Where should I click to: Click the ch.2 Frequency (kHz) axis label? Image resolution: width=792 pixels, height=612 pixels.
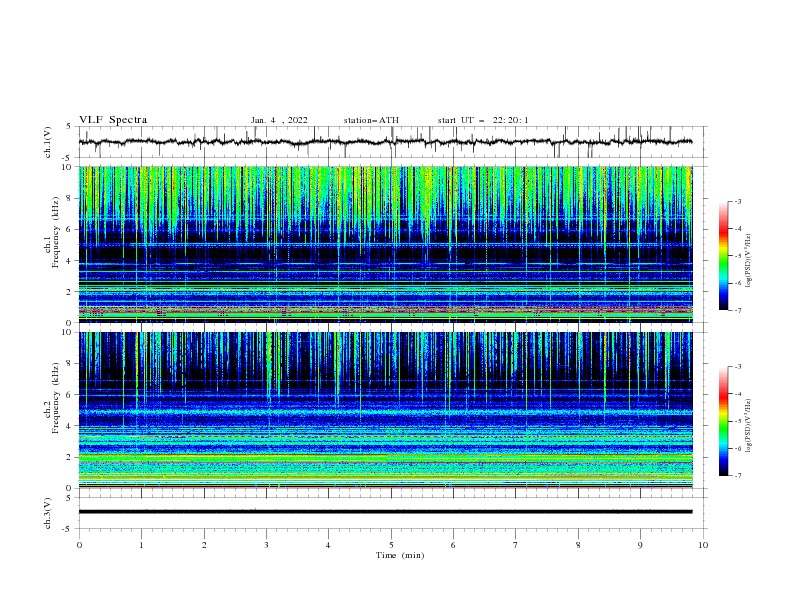pos(52,398)
